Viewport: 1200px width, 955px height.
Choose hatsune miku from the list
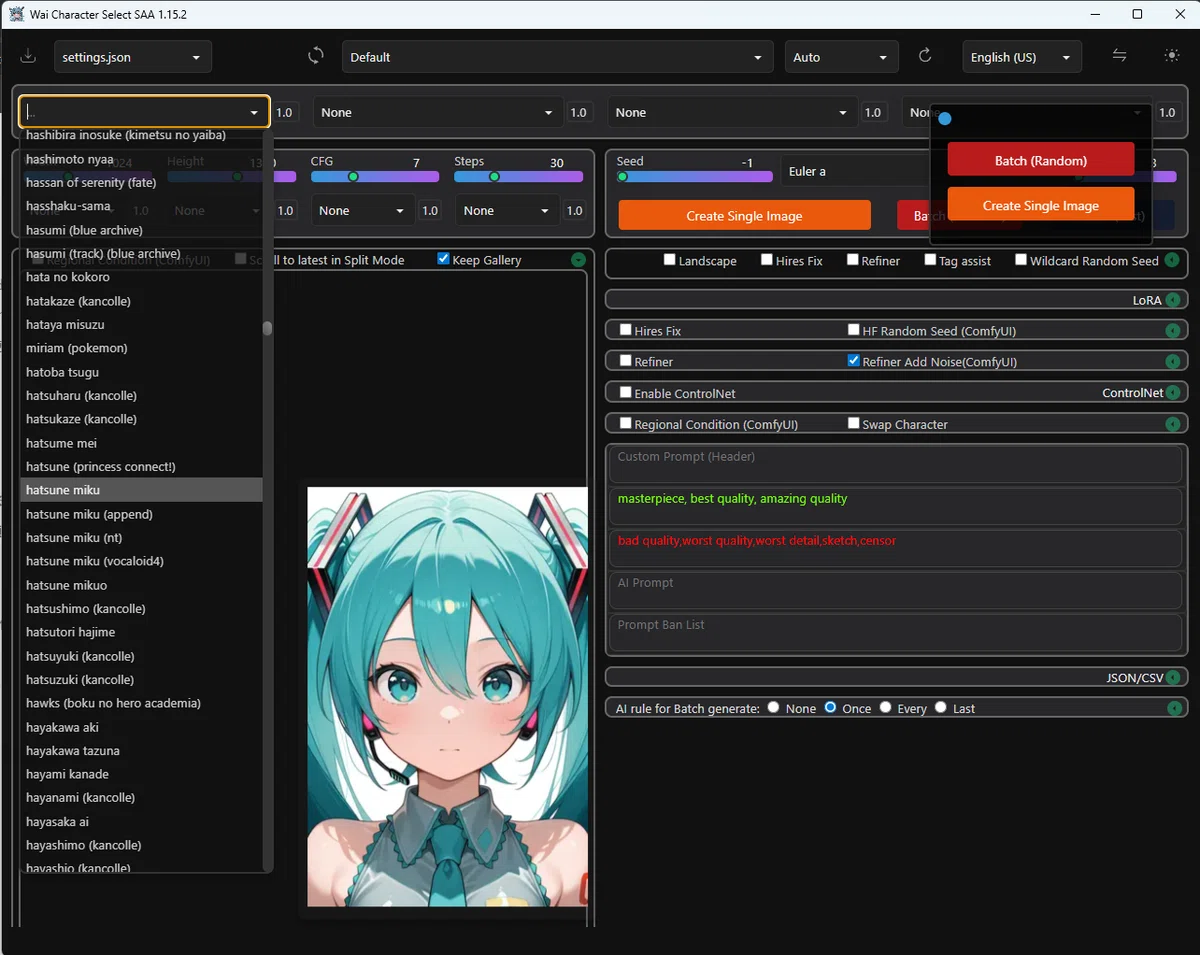coord(141,490)
